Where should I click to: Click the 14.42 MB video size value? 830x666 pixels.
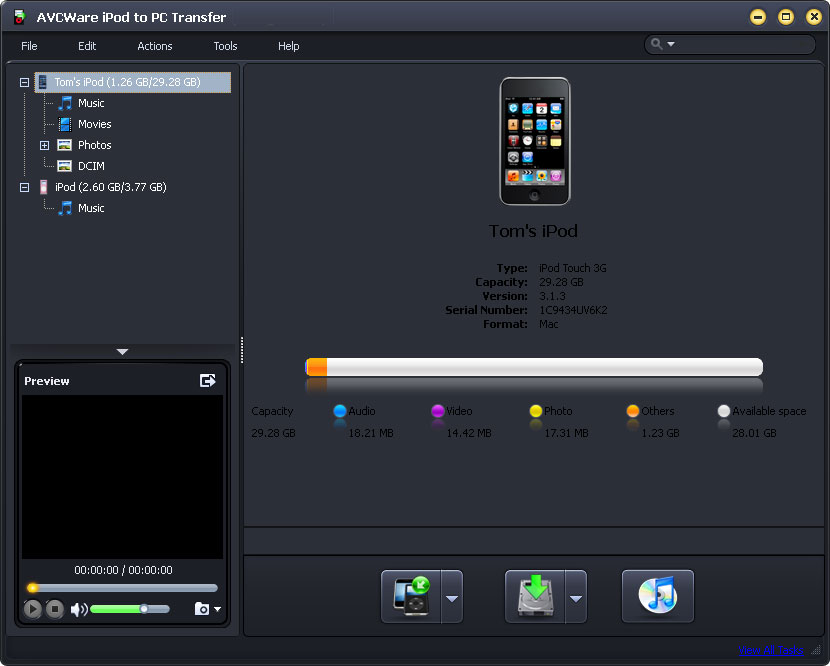point(469,433)
